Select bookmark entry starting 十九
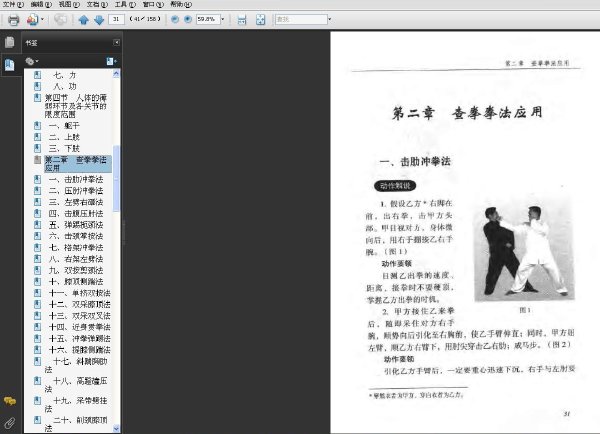Image resolution: width=600 pixels, height=434 pixels. 76,405
